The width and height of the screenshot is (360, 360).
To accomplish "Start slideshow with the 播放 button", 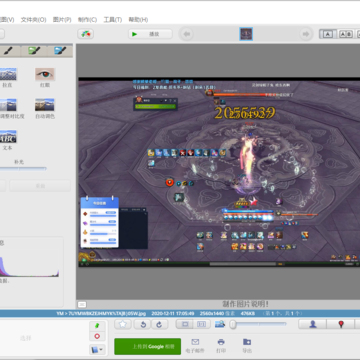I will [150, 34].
